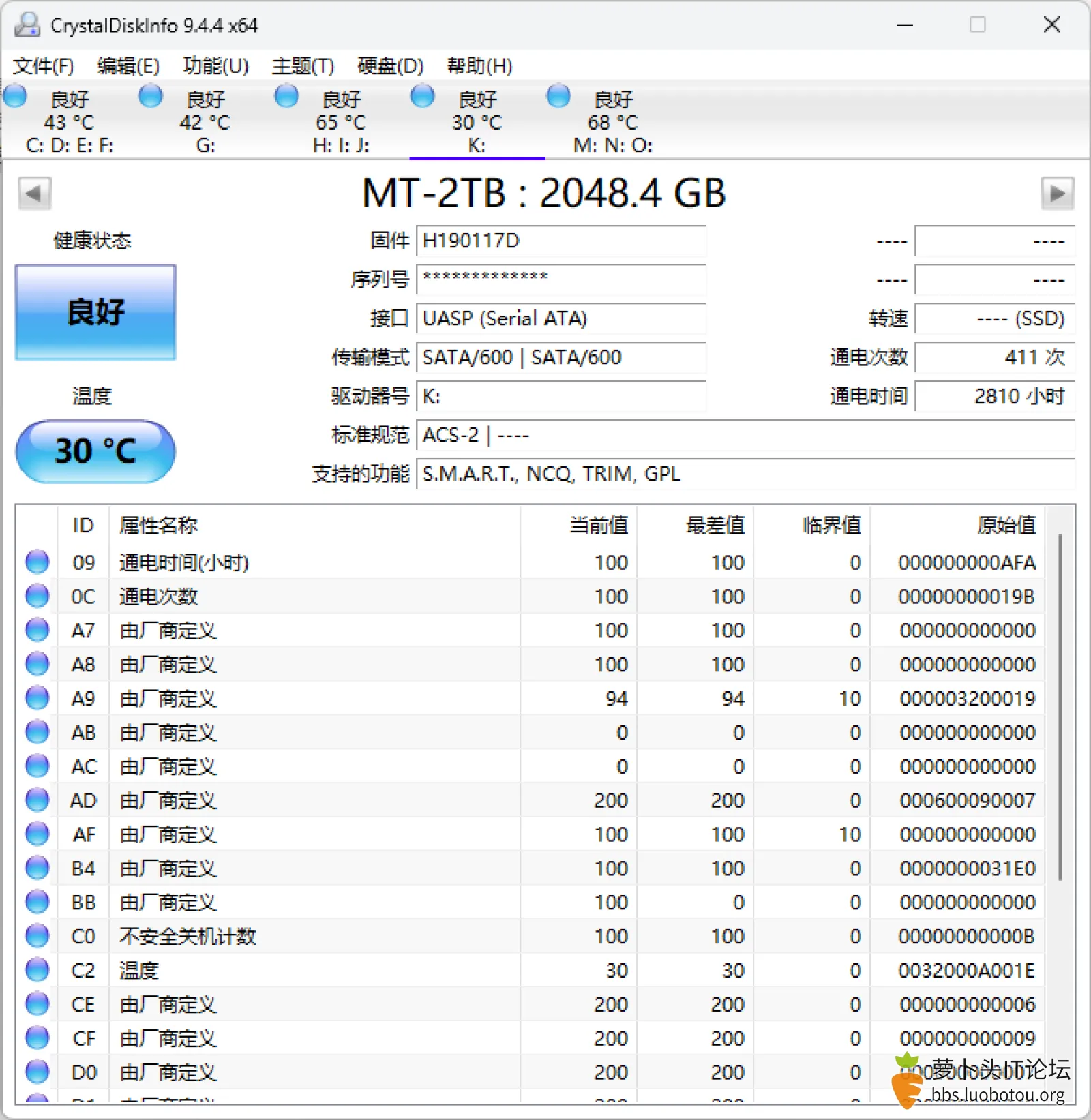Viewport: 1091px width, 1120px height.
Task: Click the power-on hours value 2810 小时
Action: [x=995, y=396]
